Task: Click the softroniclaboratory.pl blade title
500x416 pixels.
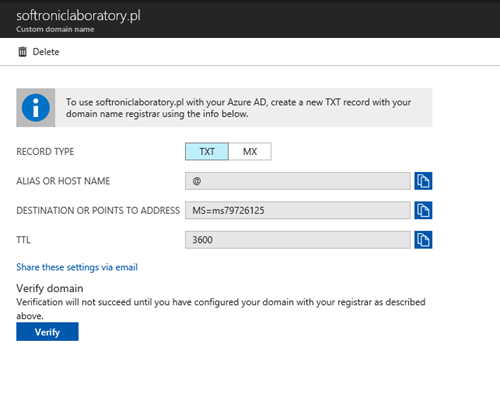Action: (78, 15)
